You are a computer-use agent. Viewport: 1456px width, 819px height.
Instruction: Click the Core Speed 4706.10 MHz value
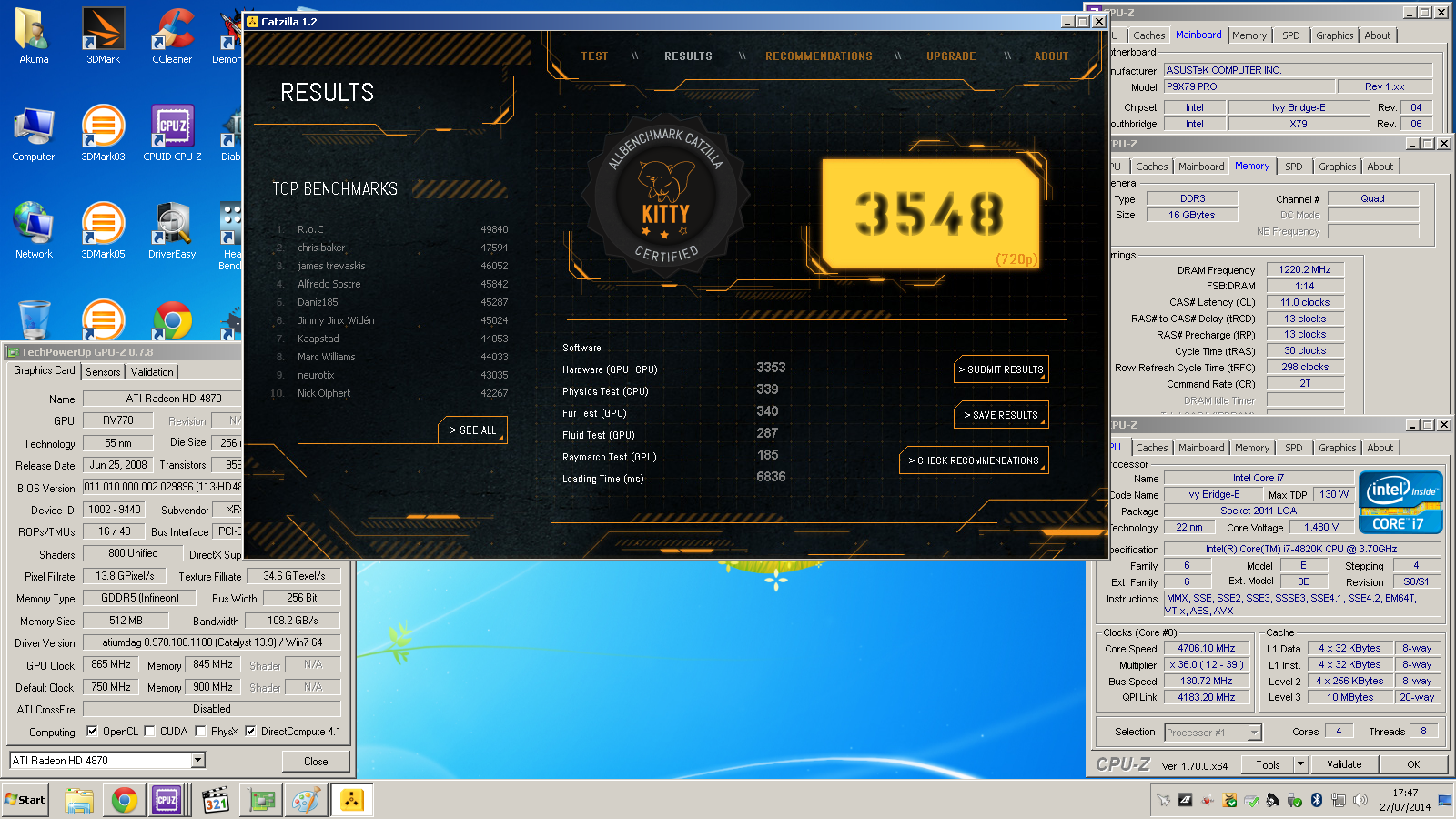click(1207, 649)
